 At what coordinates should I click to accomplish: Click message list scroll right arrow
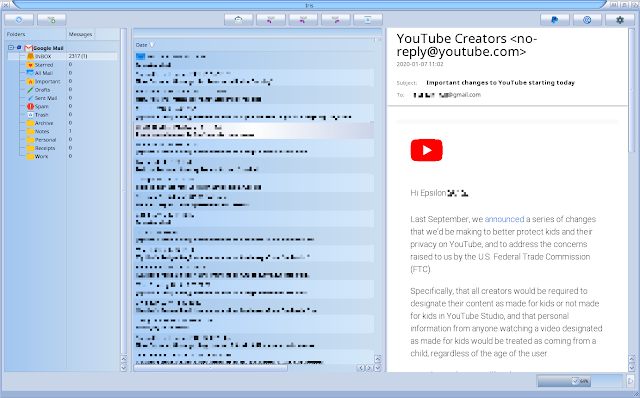point(369,368)
